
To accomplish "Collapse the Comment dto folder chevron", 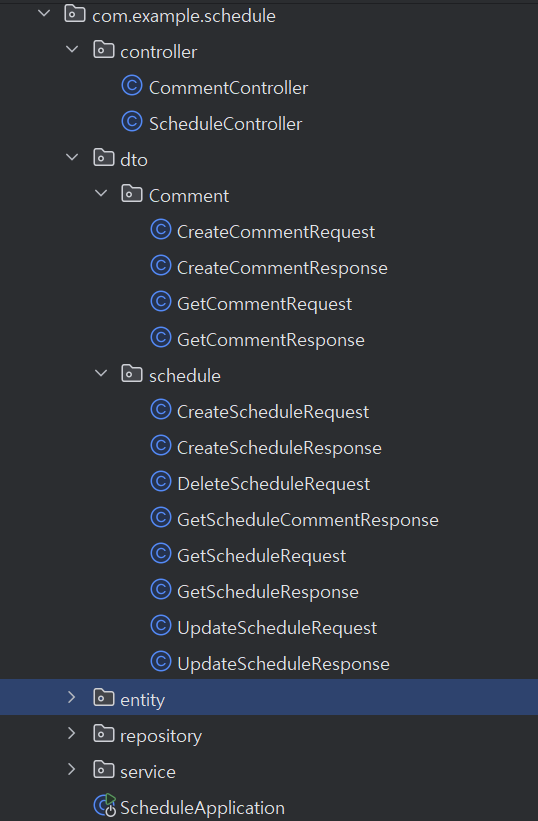I will (100, 194).
